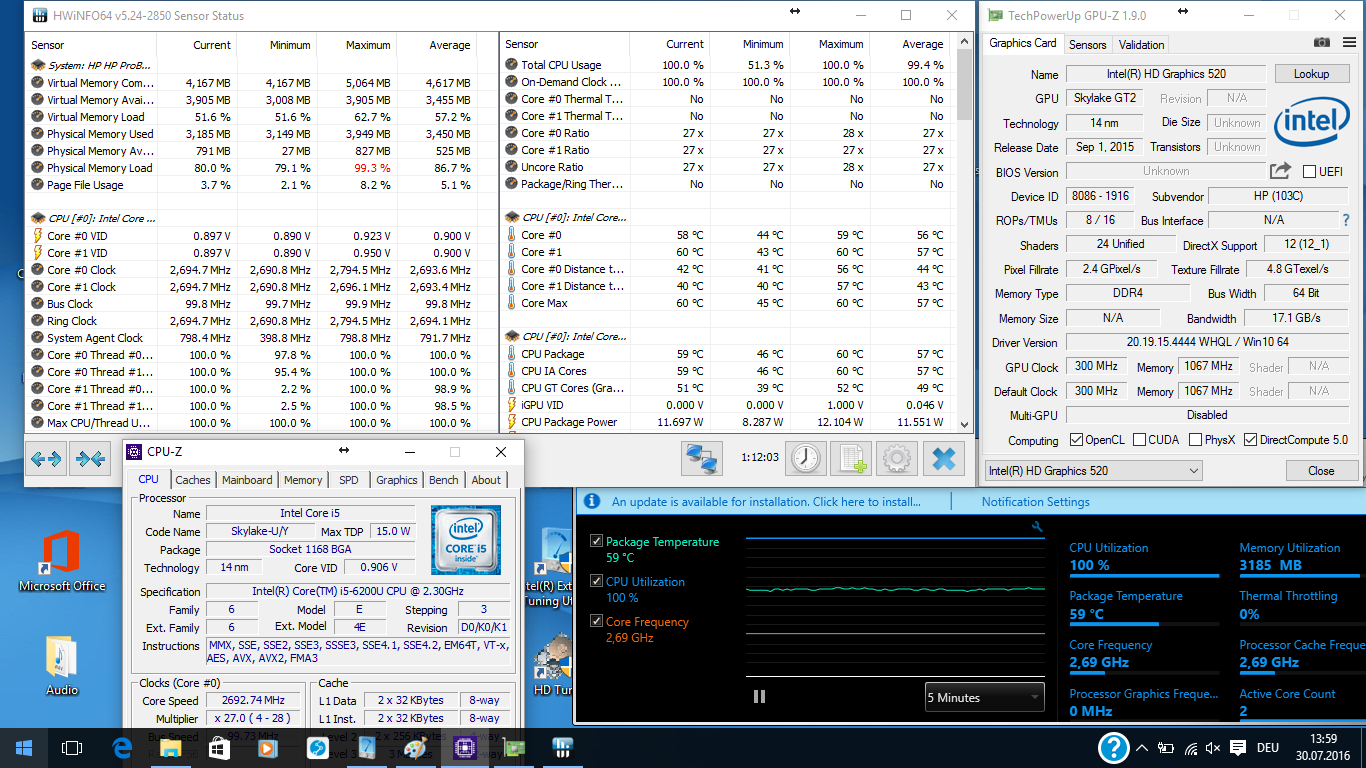Viewport: 1366px width, 768px height.
Task: Click the DEU language indicator
Action: coord(1268,748)
